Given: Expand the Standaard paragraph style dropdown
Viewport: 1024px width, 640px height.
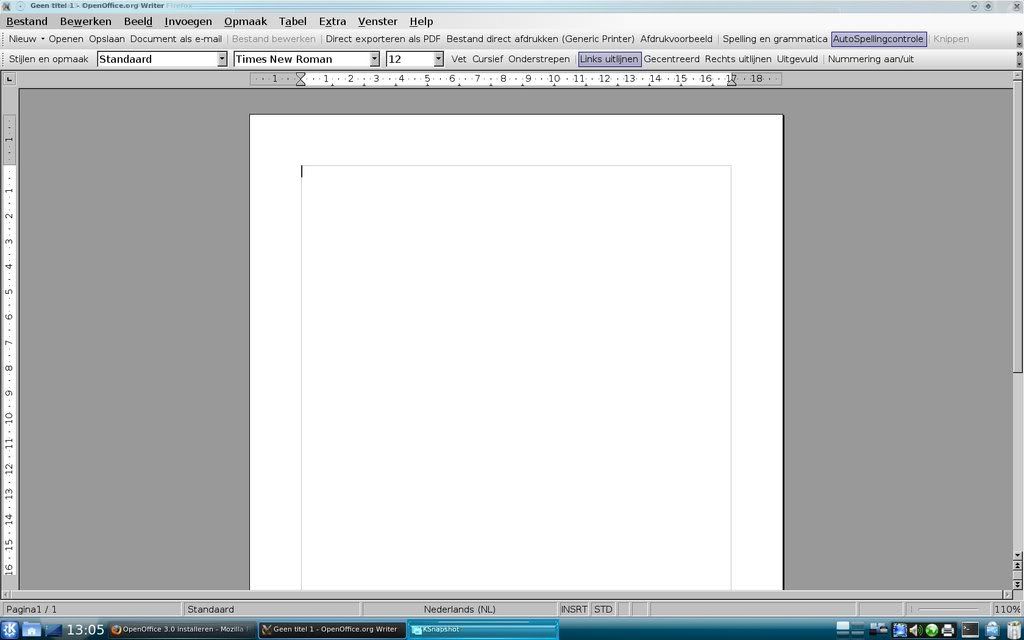Looking at the screenshot, I should (x=222, y=59).
